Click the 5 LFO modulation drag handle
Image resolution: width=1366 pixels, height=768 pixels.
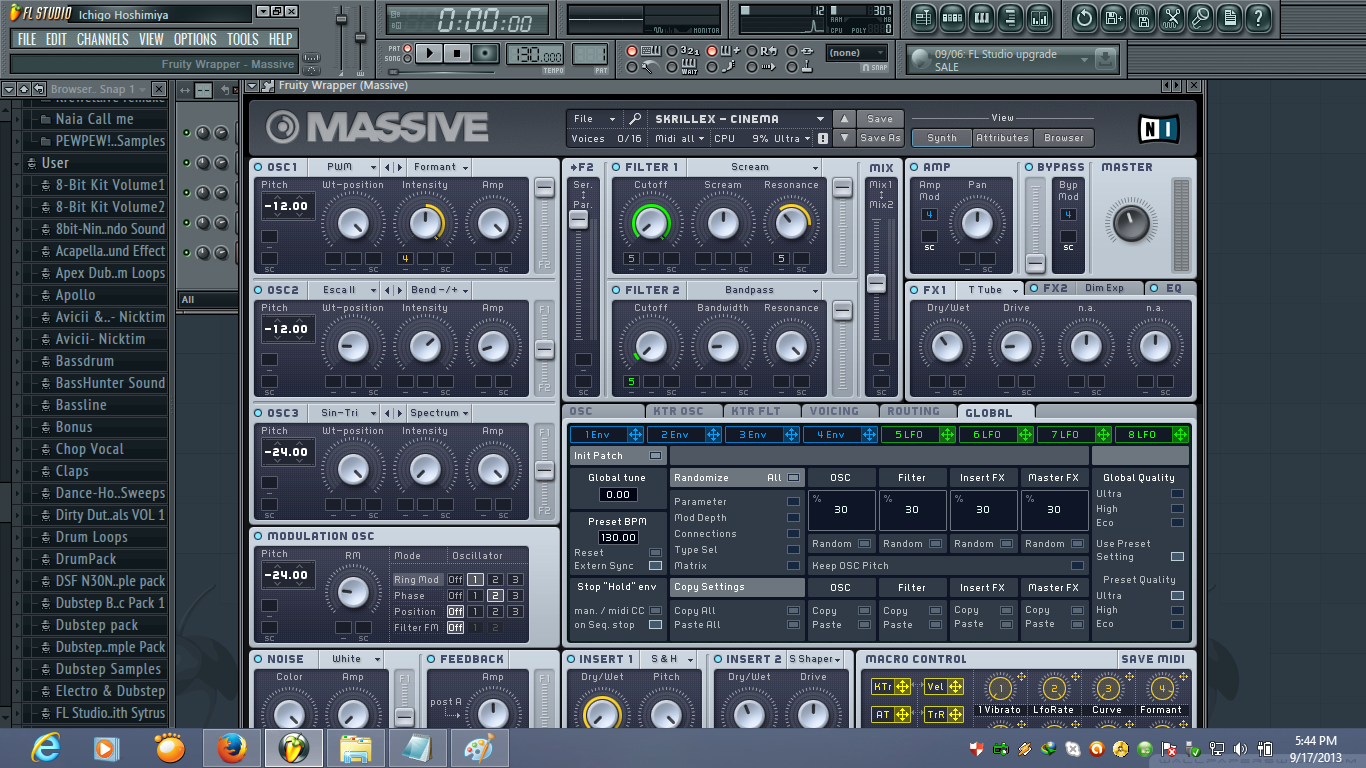[946, 434]
